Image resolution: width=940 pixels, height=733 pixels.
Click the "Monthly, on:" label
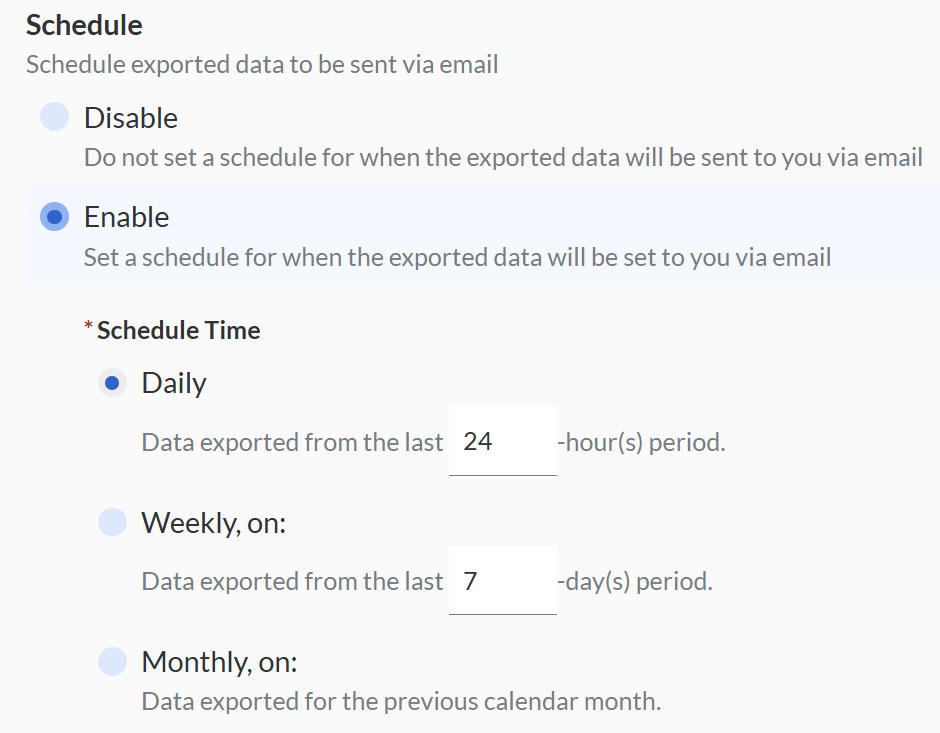pyautogui.click(x=220, y=661)
